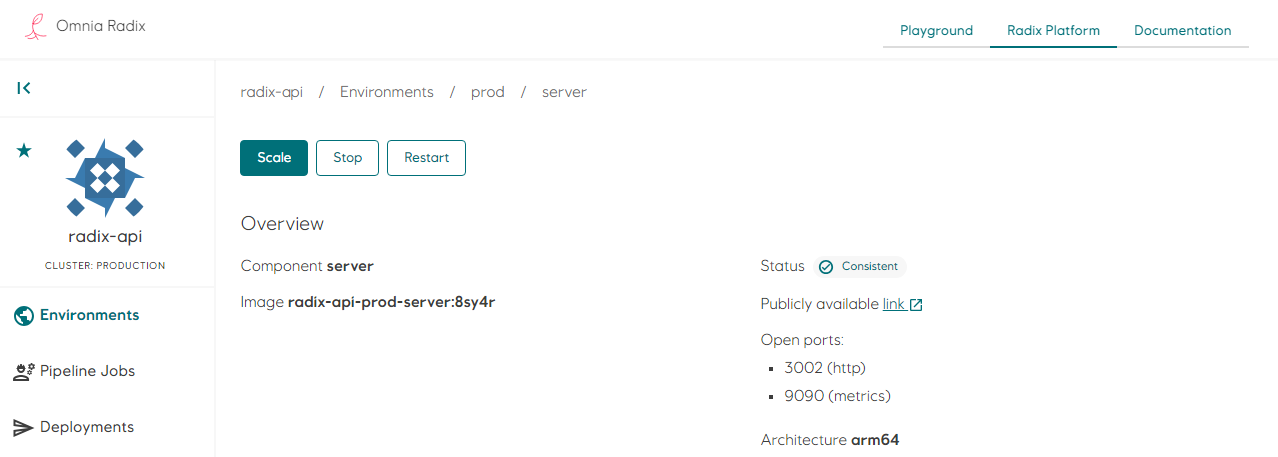The height and width of the screenshot is (457, 1278).
Task: Navigate to Environments in the breadcrumb
Action: pos(386,92)
